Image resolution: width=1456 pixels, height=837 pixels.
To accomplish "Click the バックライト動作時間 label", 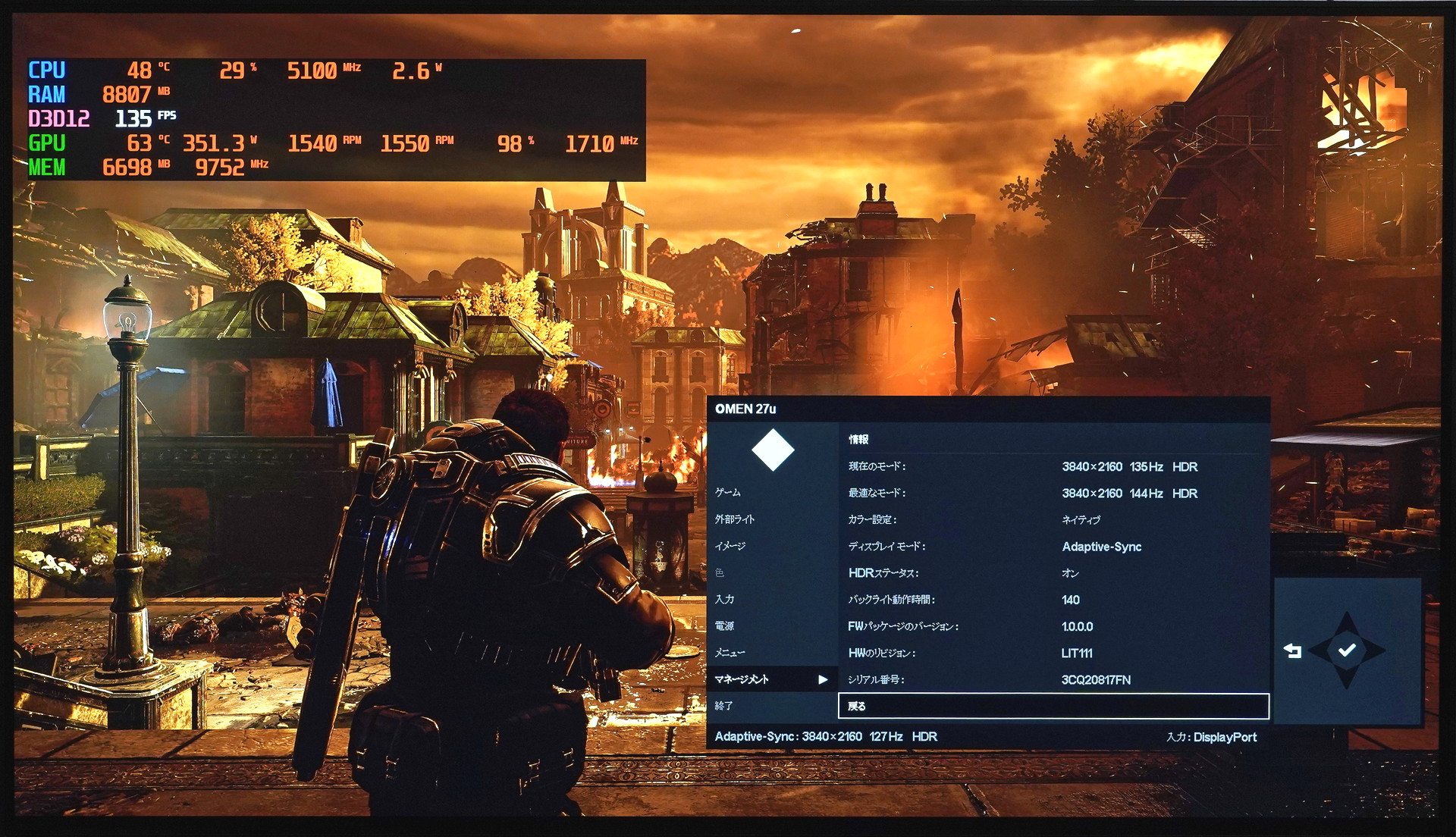I will tap(891, 600).
